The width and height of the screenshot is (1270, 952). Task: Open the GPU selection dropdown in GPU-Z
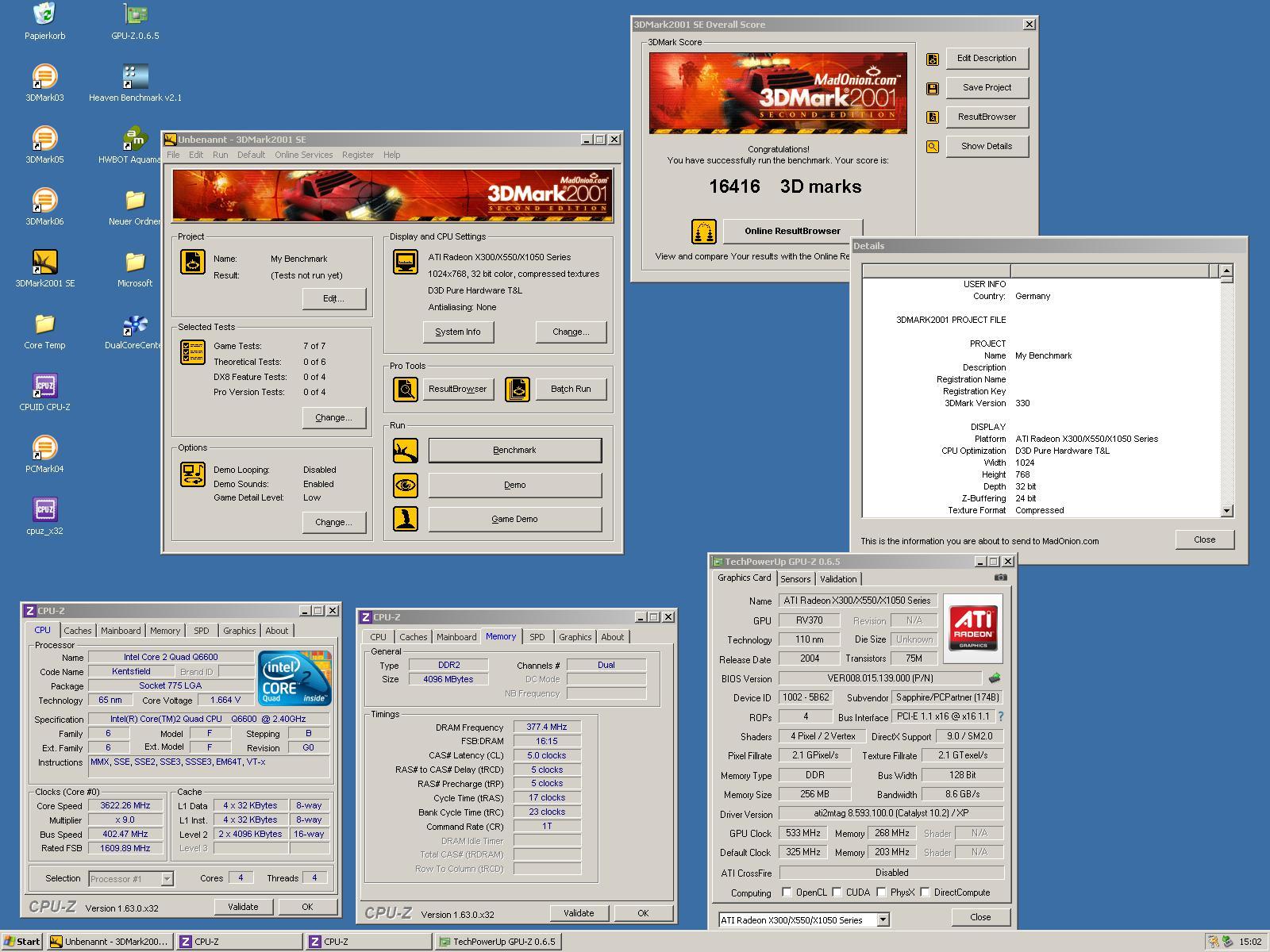[883, 920]
